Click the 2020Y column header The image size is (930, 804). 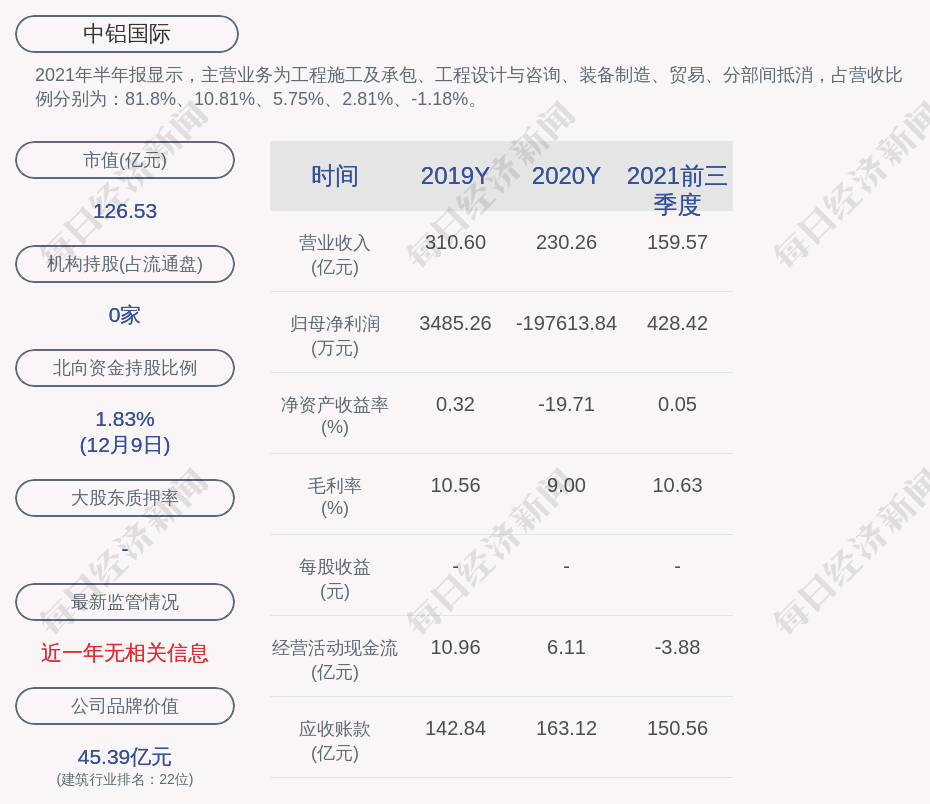point(566,176)
